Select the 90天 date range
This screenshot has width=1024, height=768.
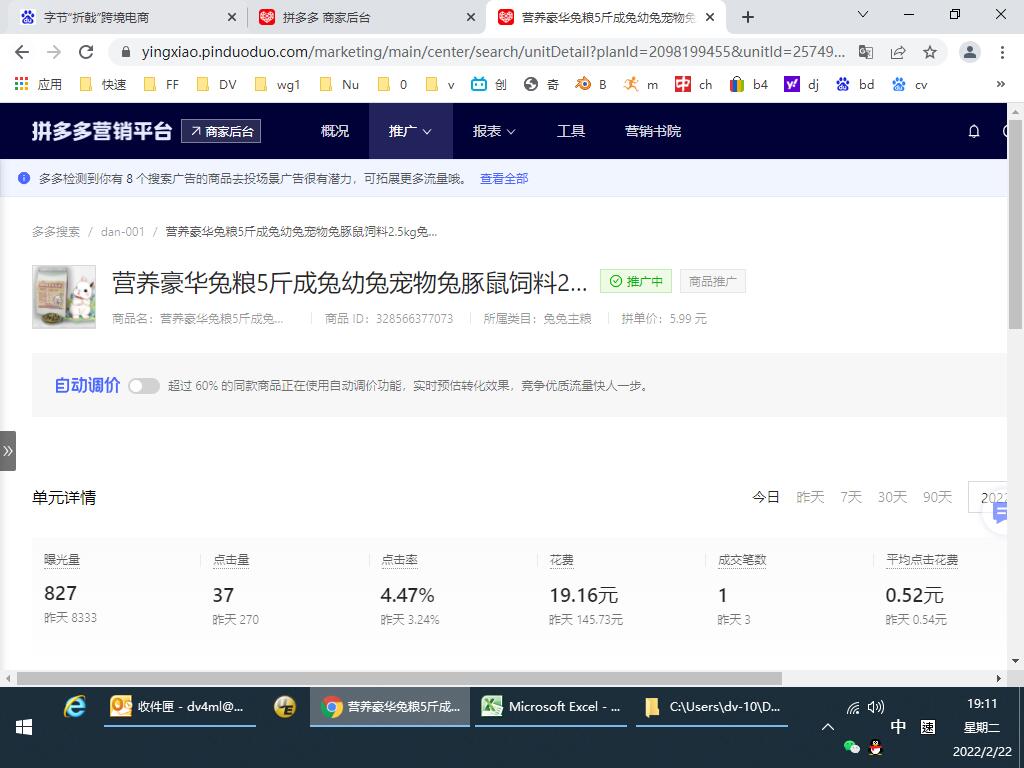coord(937,498)
